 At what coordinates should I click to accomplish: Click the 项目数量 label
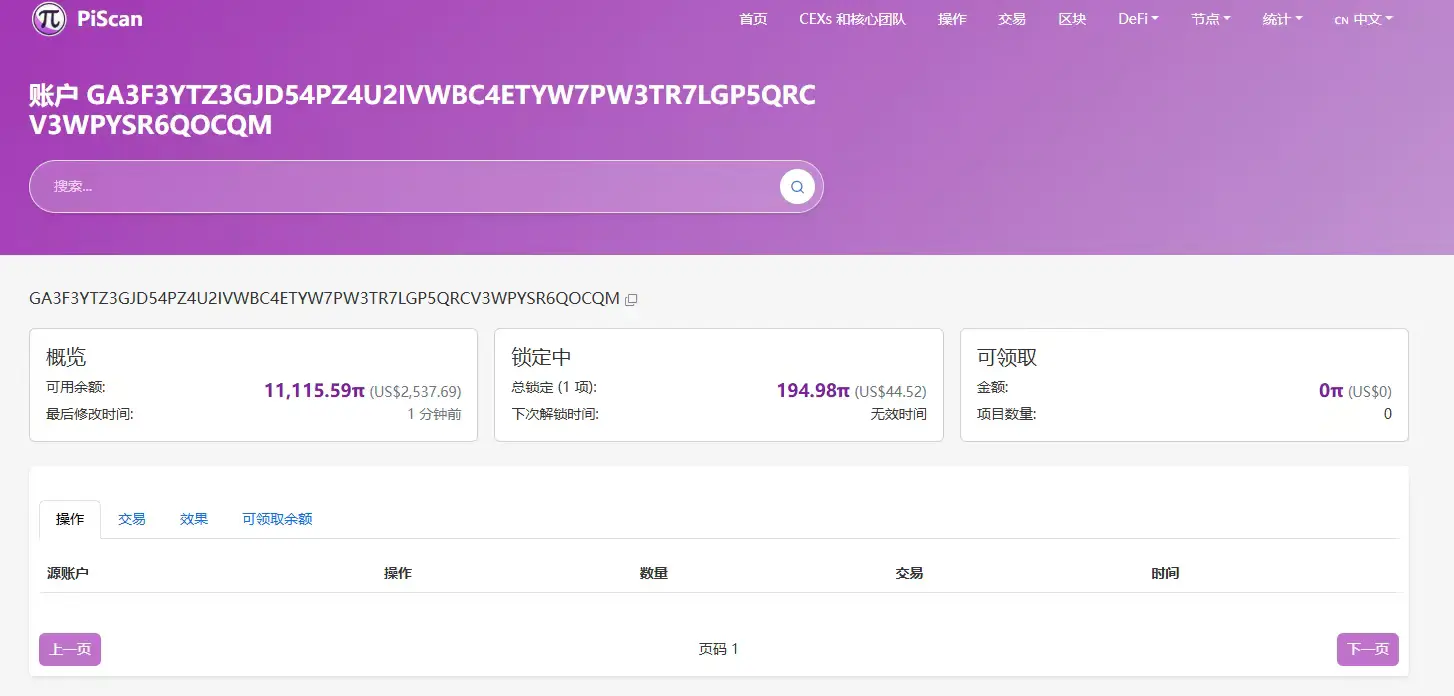[1006, 414]
